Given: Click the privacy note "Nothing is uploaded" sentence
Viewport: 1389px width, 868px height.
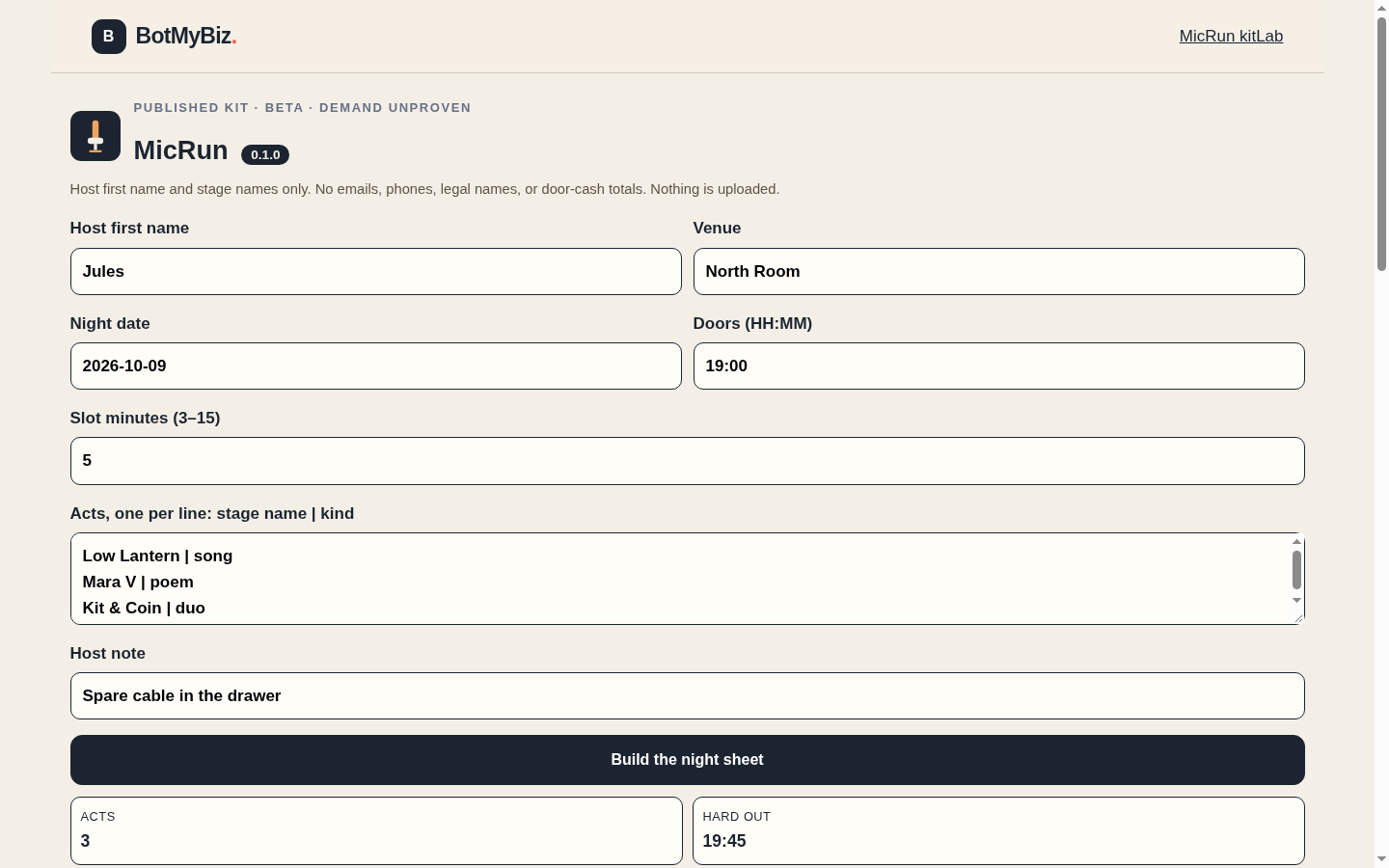Looking at the screenshot, I should [715, 189].
